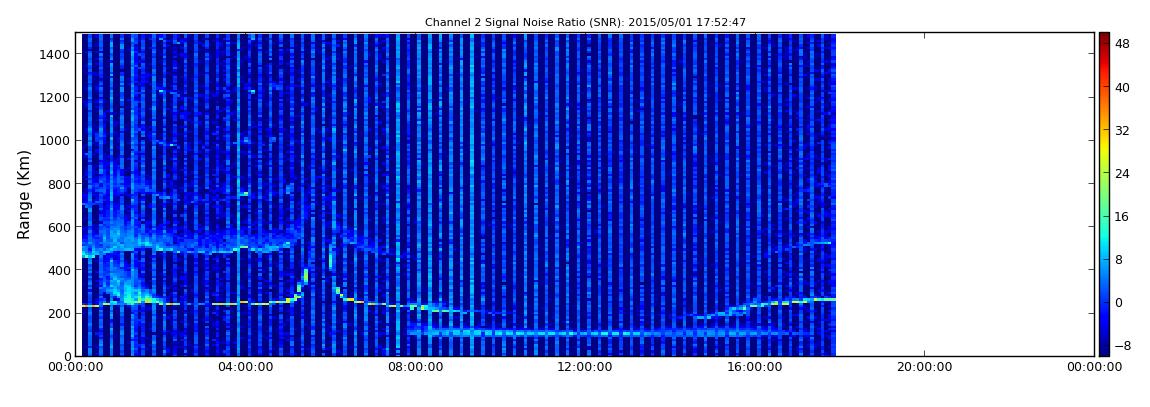Image resolution: width=1150 pixels, height=407 pixels.
Task: Click the 08:00:00 time axis label
Action: 415,367
